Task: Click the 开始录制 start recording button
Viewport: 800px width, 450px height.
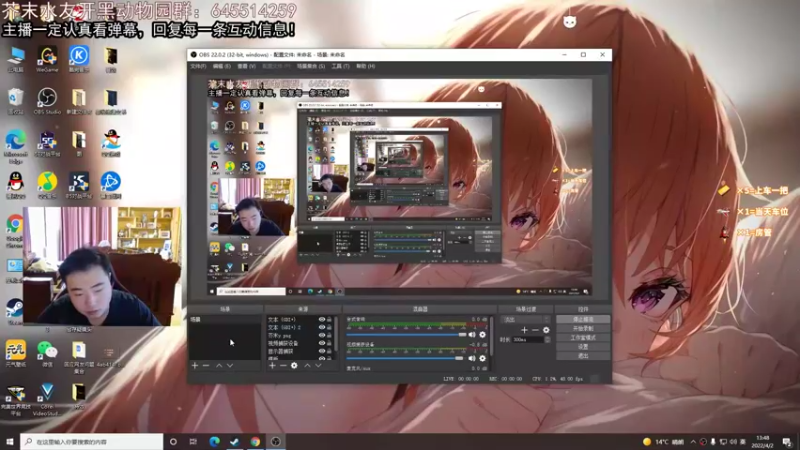Action: click(x=583, y=329)
